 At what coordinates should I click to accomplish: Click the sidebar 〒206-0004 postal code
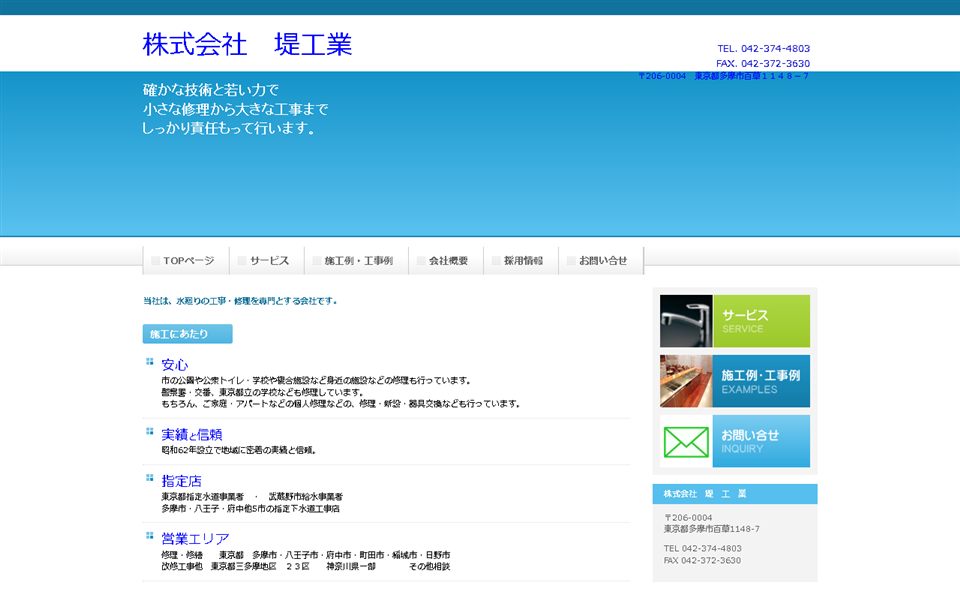688,517
